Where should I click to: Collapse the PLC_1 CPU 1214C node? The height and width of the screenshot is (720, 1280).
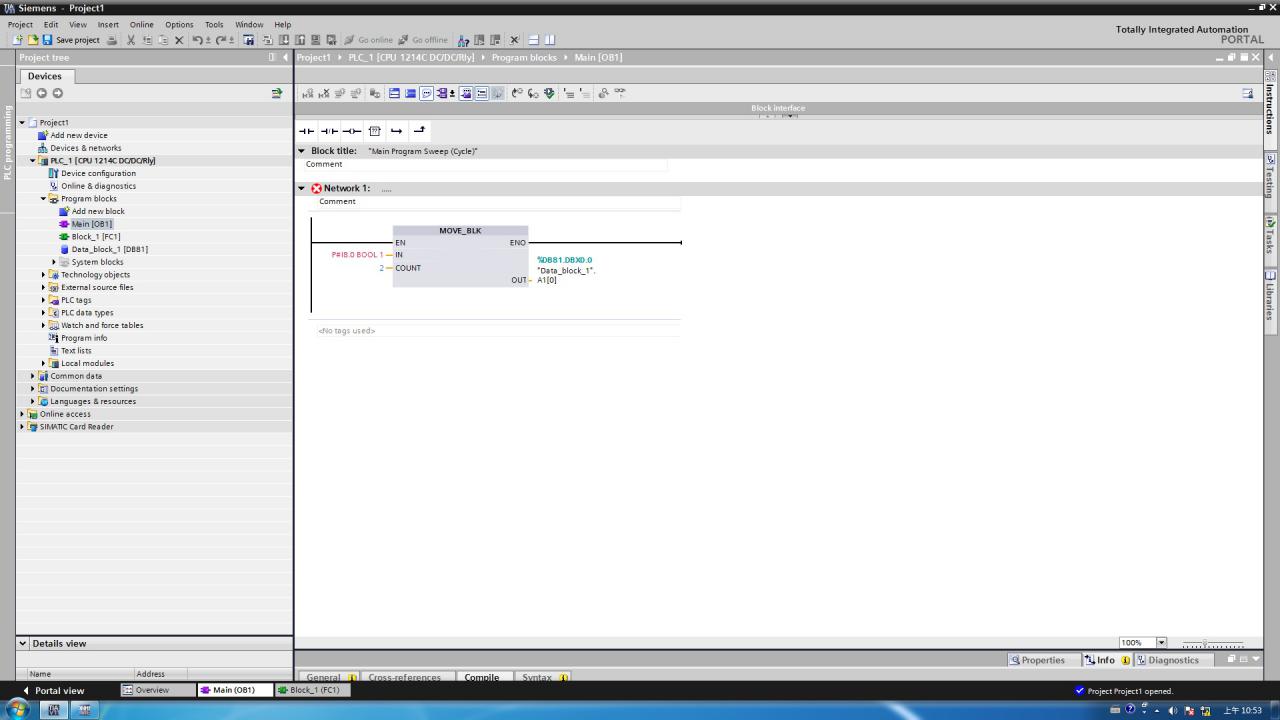33,160
